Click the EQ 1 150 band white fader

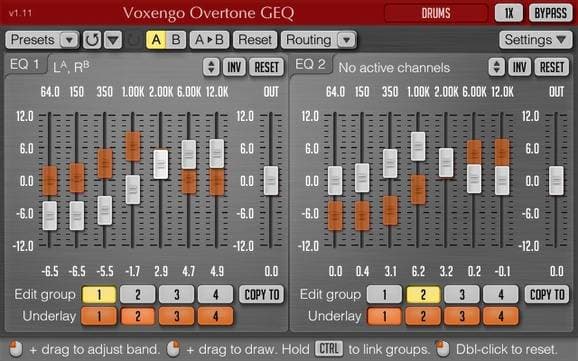click(77, 216)
